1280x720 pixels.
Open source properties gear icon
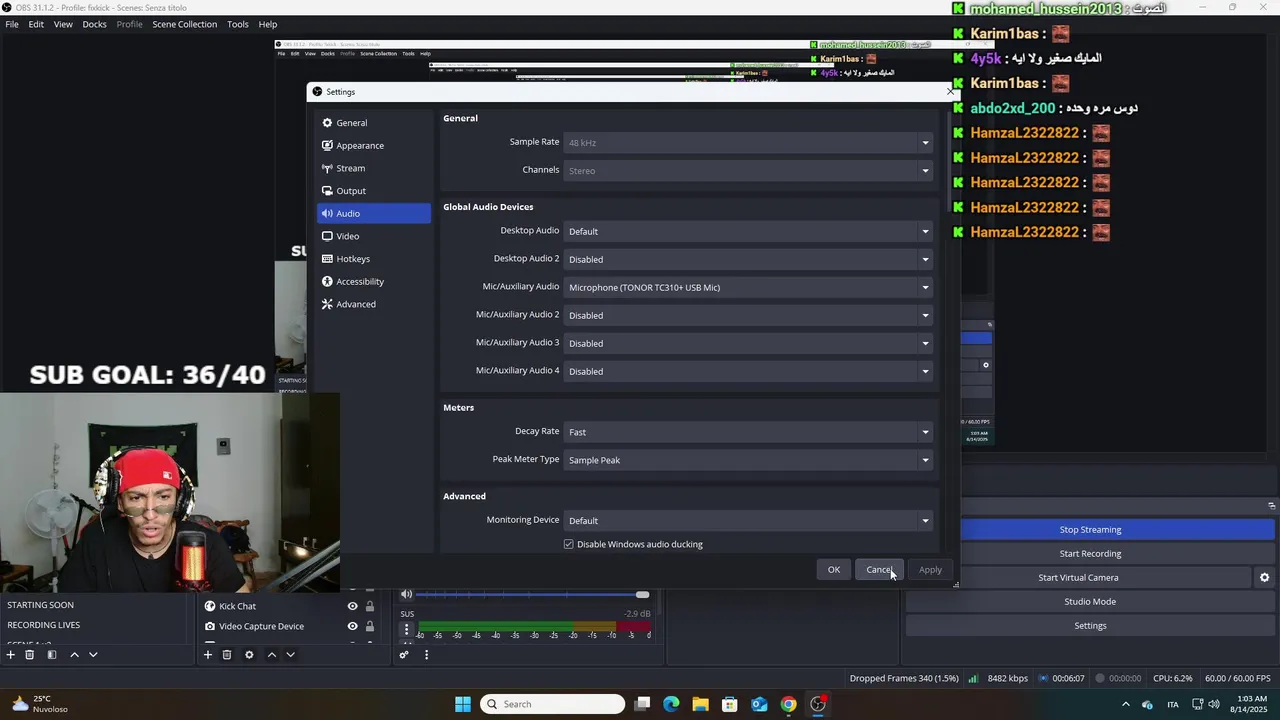pos(249,655)
